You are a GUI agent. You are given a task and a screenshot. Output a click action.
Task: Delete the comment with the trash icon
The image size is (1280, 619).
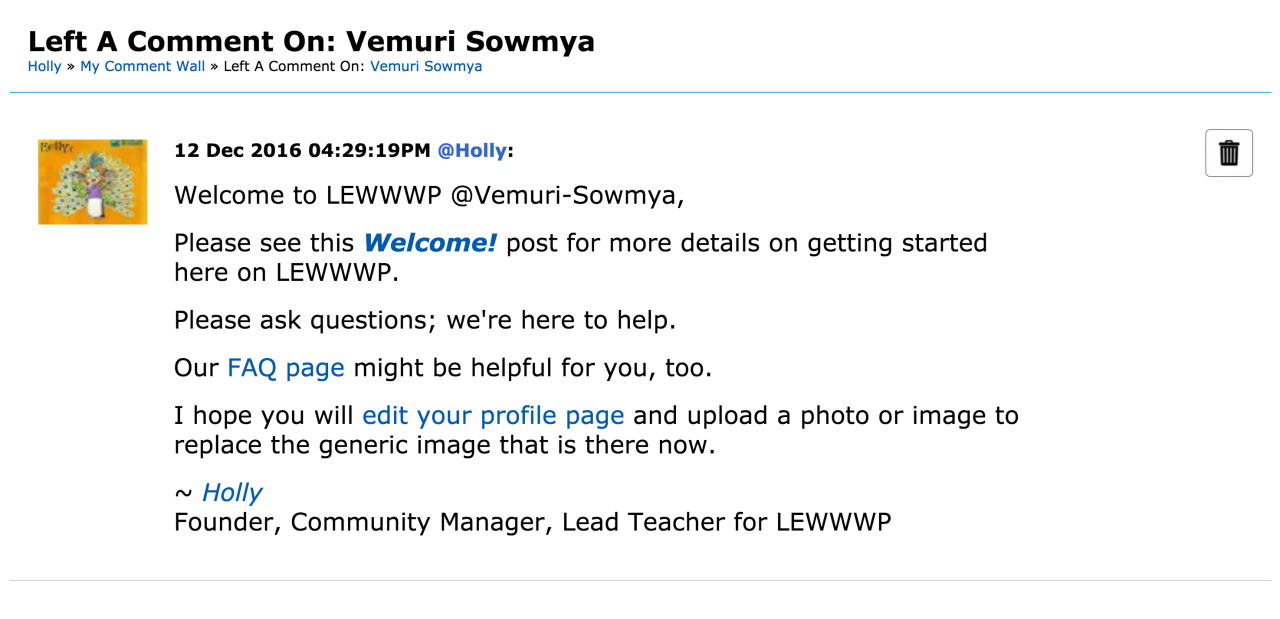(1229, 153)
